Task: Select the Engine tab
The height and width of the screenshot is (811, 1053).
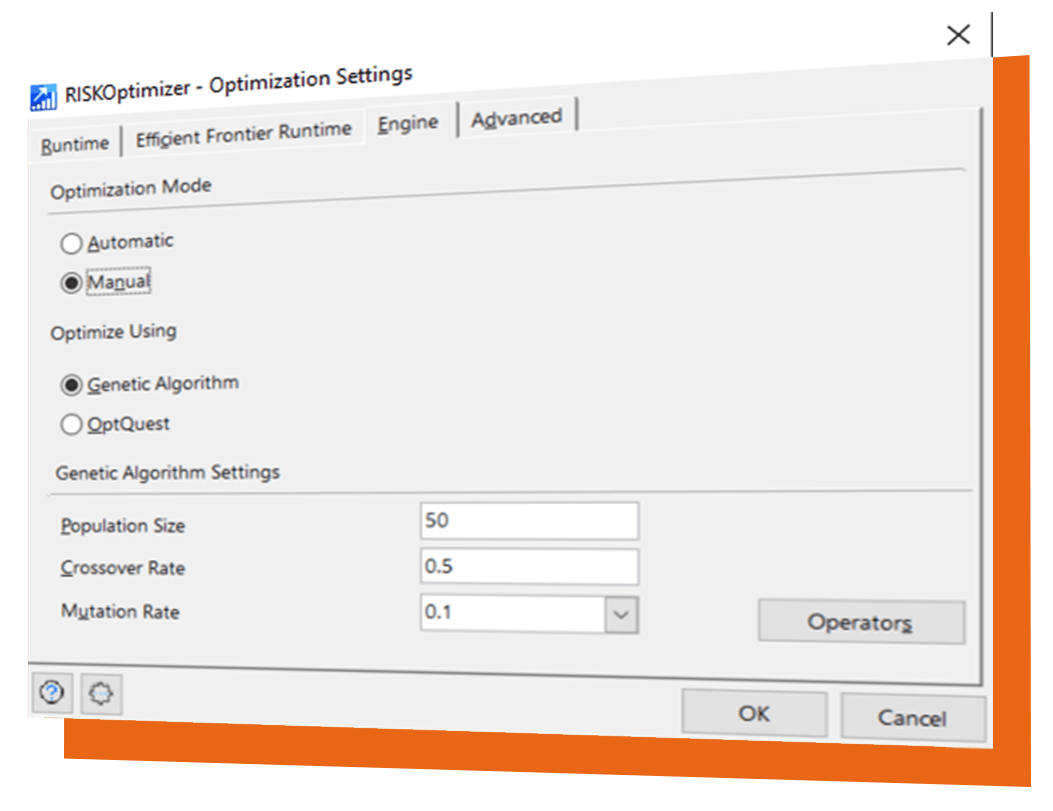Action: [x=408, y=124]
